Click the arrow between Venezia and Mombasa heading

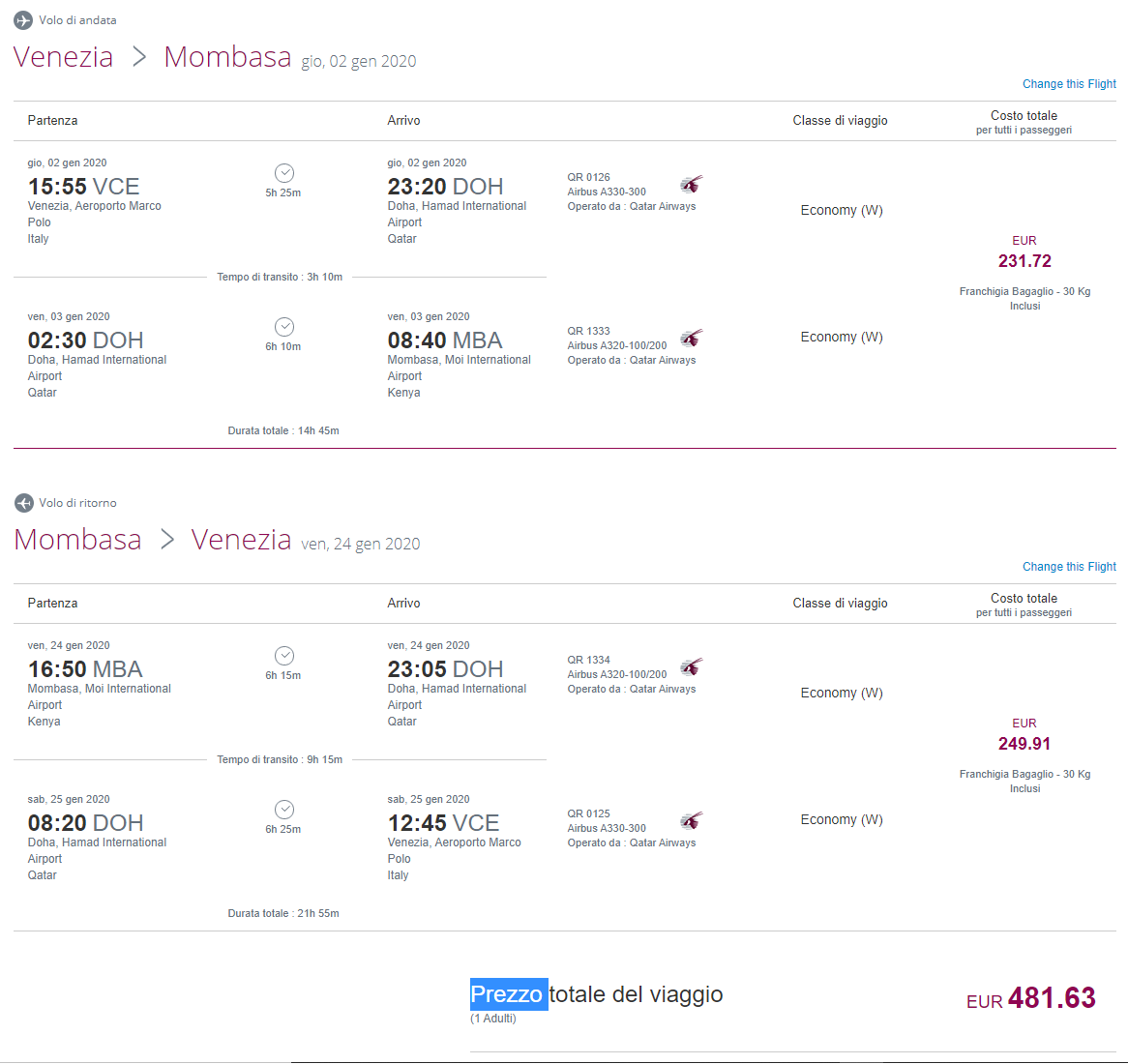(139, 57)
